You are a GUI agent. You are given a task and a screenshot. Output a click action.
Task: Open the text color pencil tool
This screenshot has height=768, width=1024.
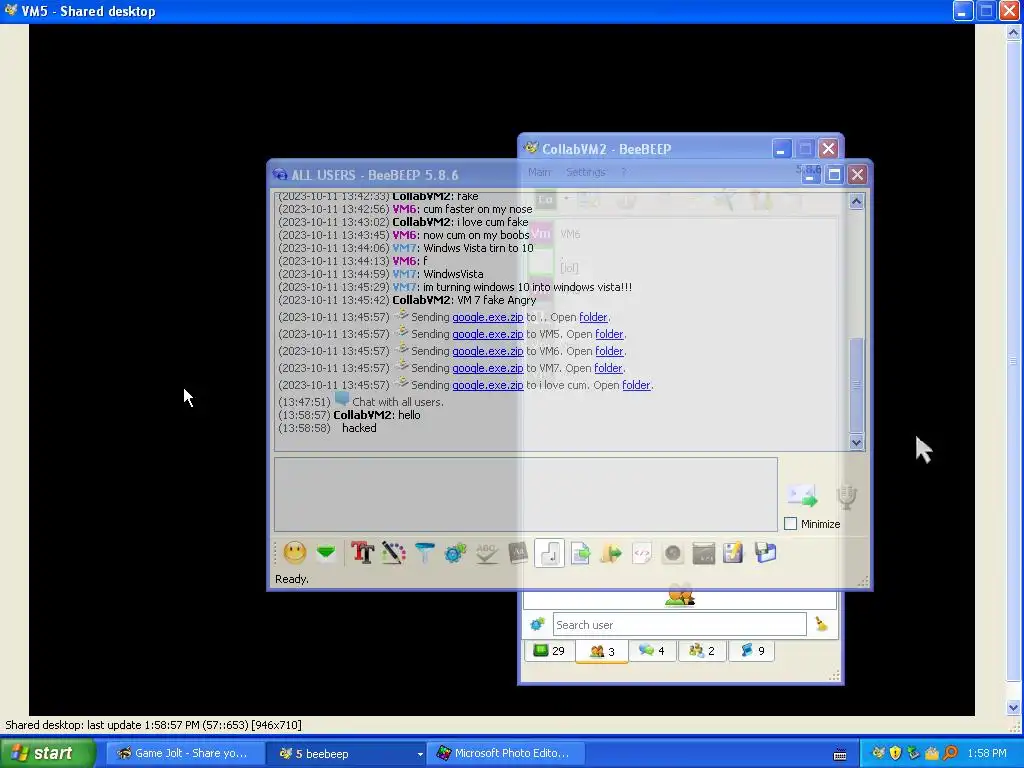[x=393, y=553]
